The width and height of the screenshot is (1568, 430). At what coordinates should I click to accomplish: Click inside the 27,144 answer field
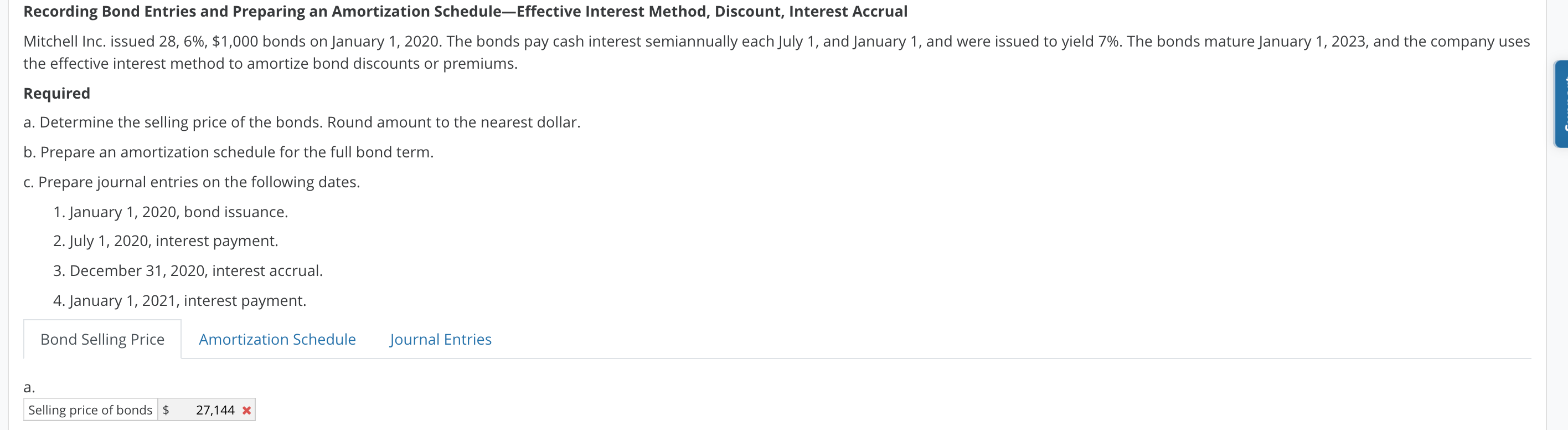[214, 410]
